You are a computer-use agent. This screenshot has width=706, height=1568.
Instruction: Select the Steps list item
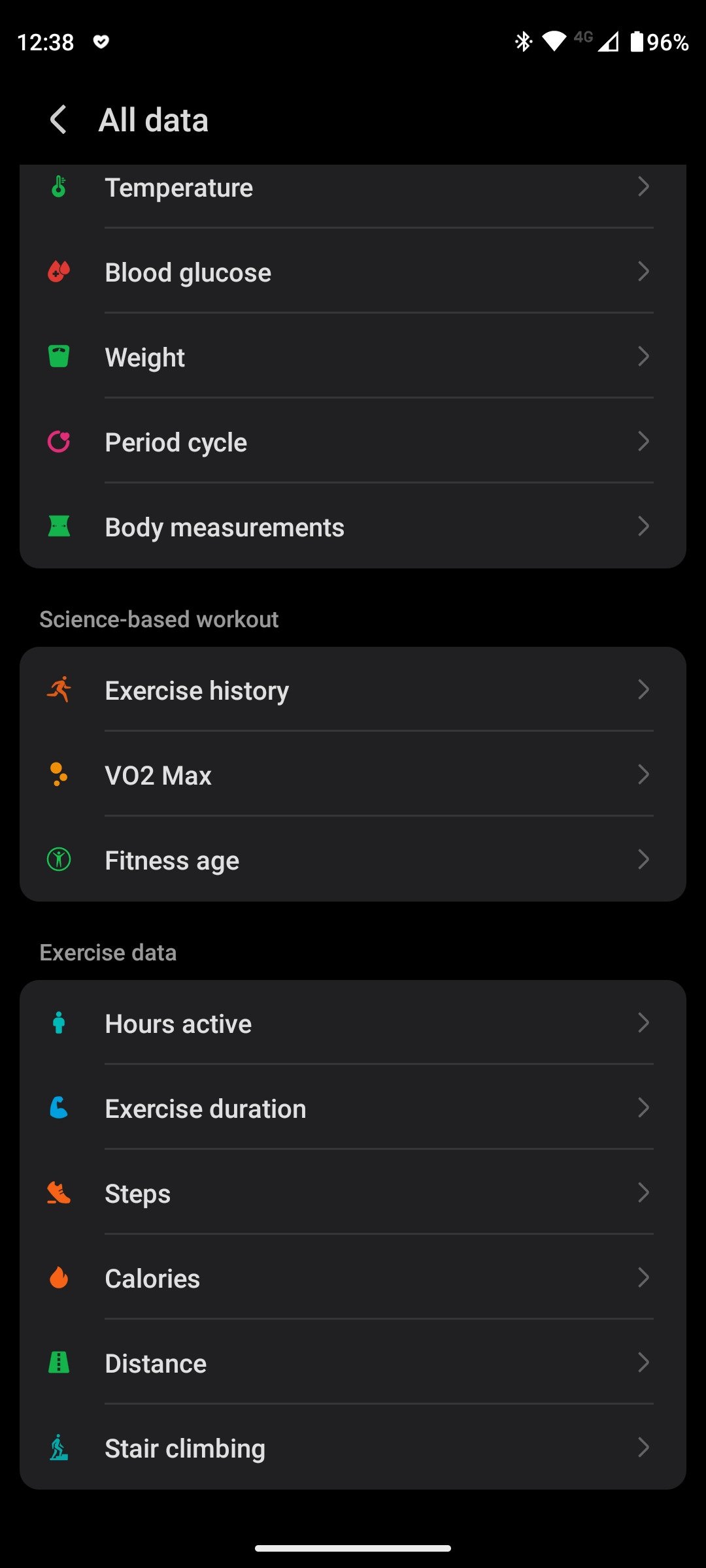353,1194
